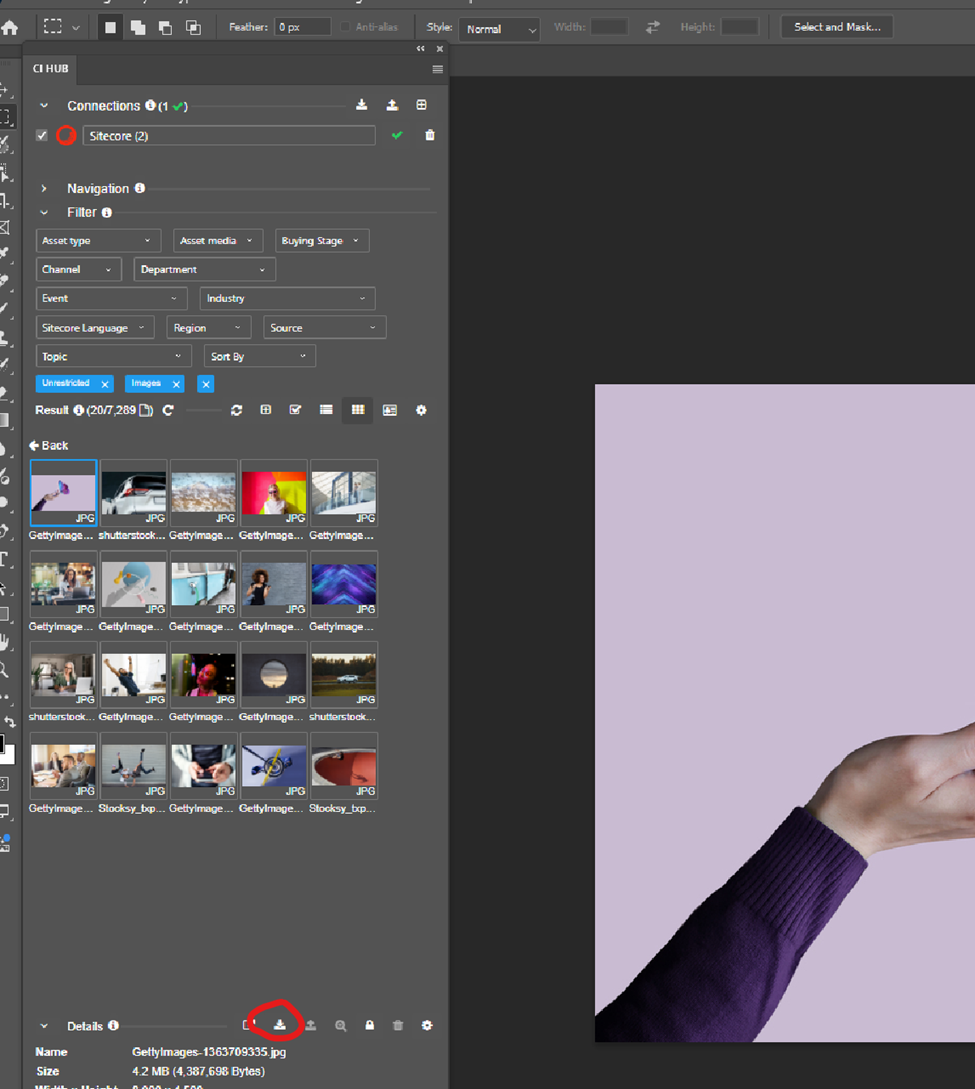Click the foreground color swatch in the toolbar
Image resolution: width=975 pixels, height=1089 pixels.
tap(2, 745)
